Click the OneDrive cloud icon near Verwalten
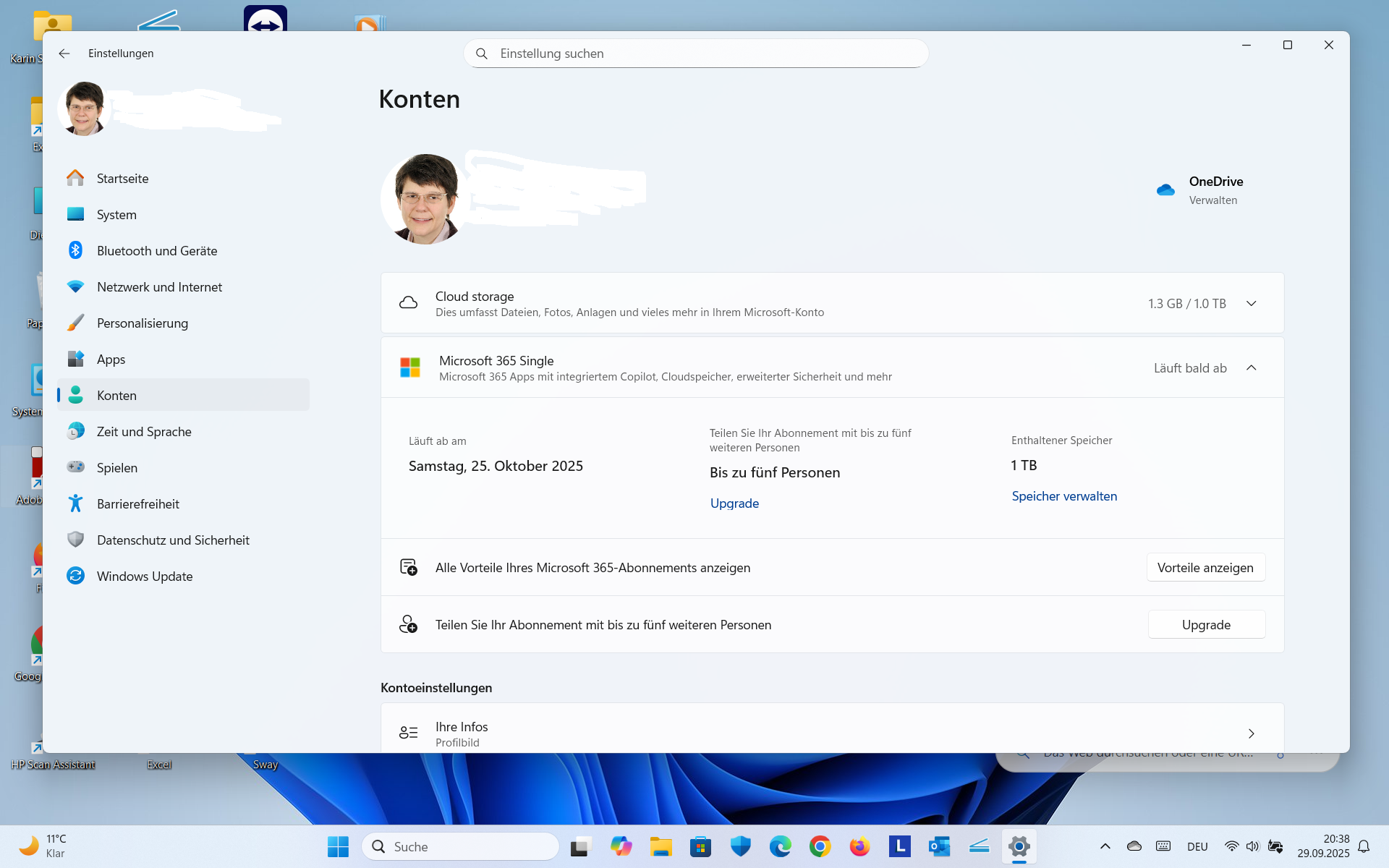This screenshot has width=1389, height=868. tap(1165, 190)
